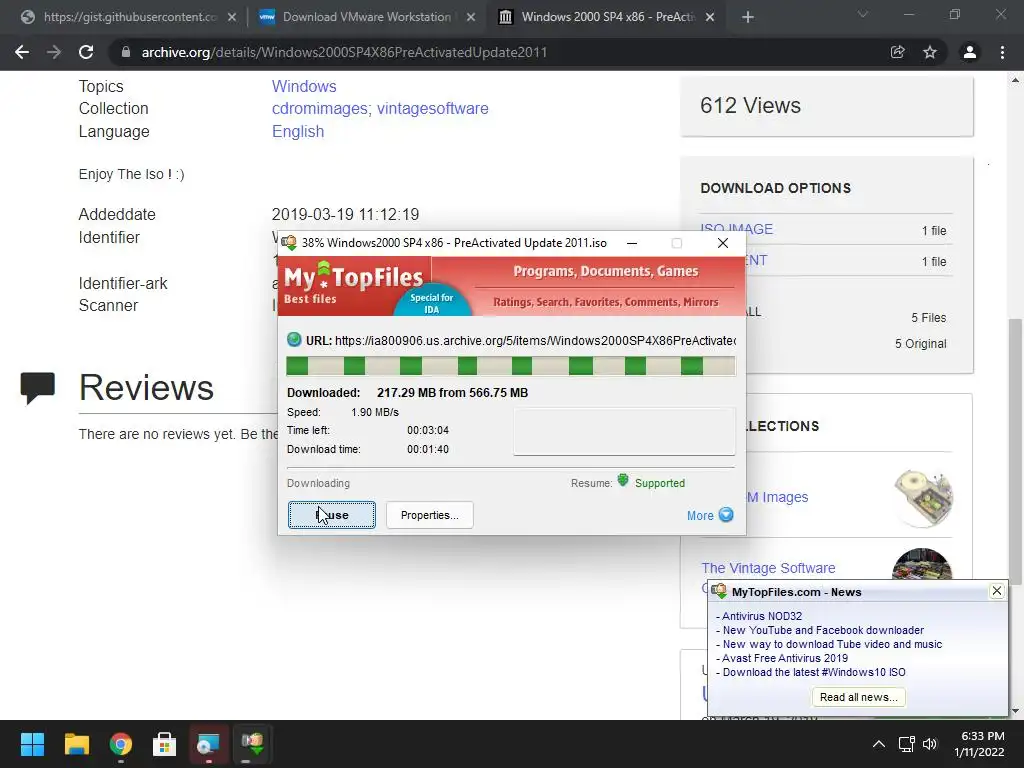Open Google Chrome from the taskbar

pyautogui.click(x=121, y=744)
